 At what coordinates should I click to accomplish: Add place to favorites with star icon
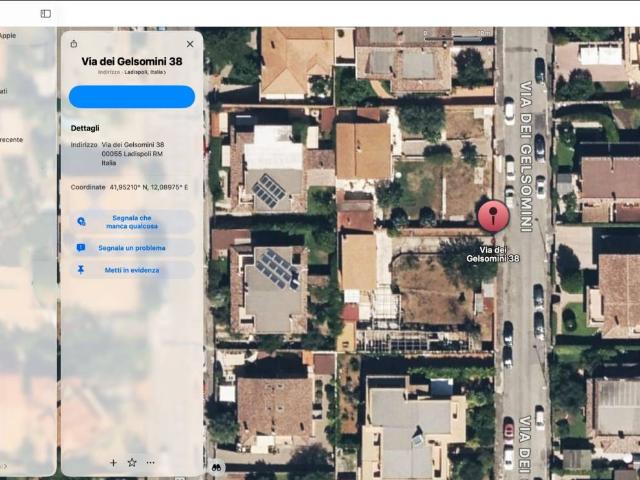tap(132, 462)
